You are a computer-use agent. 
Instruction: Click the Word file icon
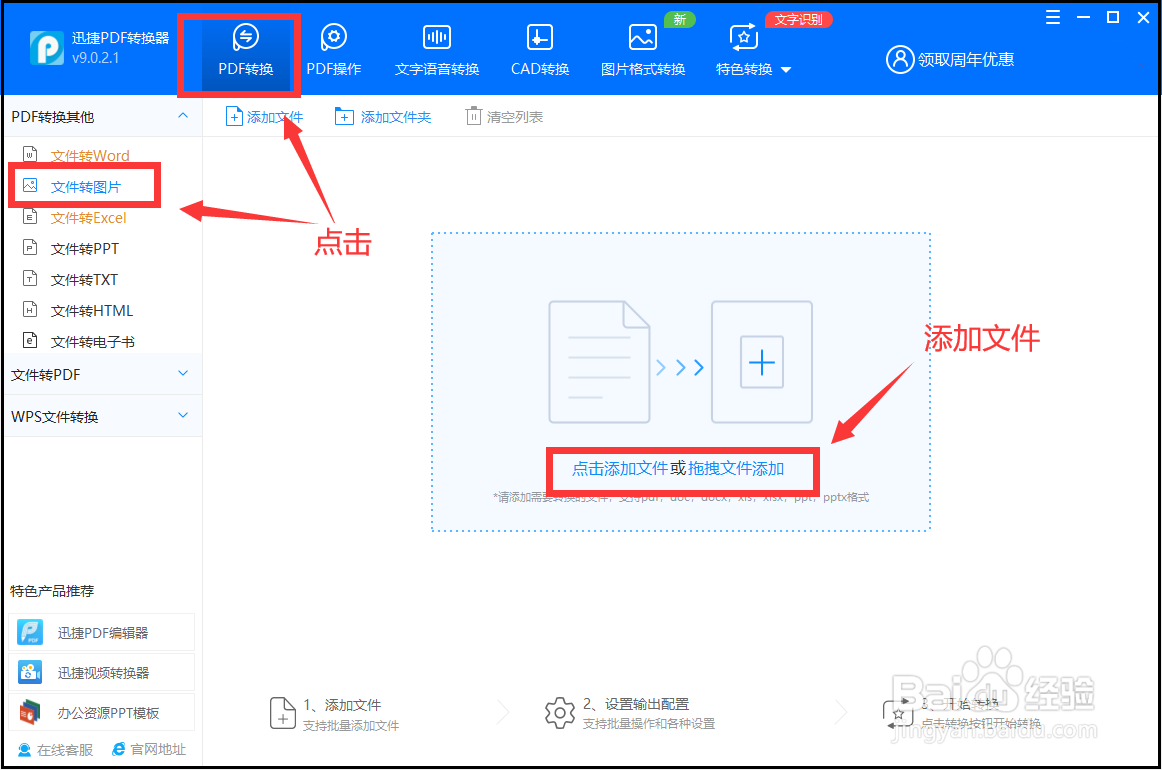30,154
